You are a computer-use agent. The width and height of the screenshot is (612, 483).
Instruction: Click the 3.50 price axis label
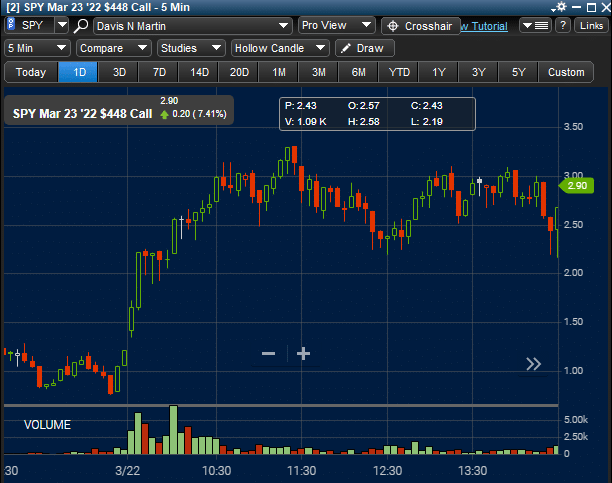pos(573,127)
